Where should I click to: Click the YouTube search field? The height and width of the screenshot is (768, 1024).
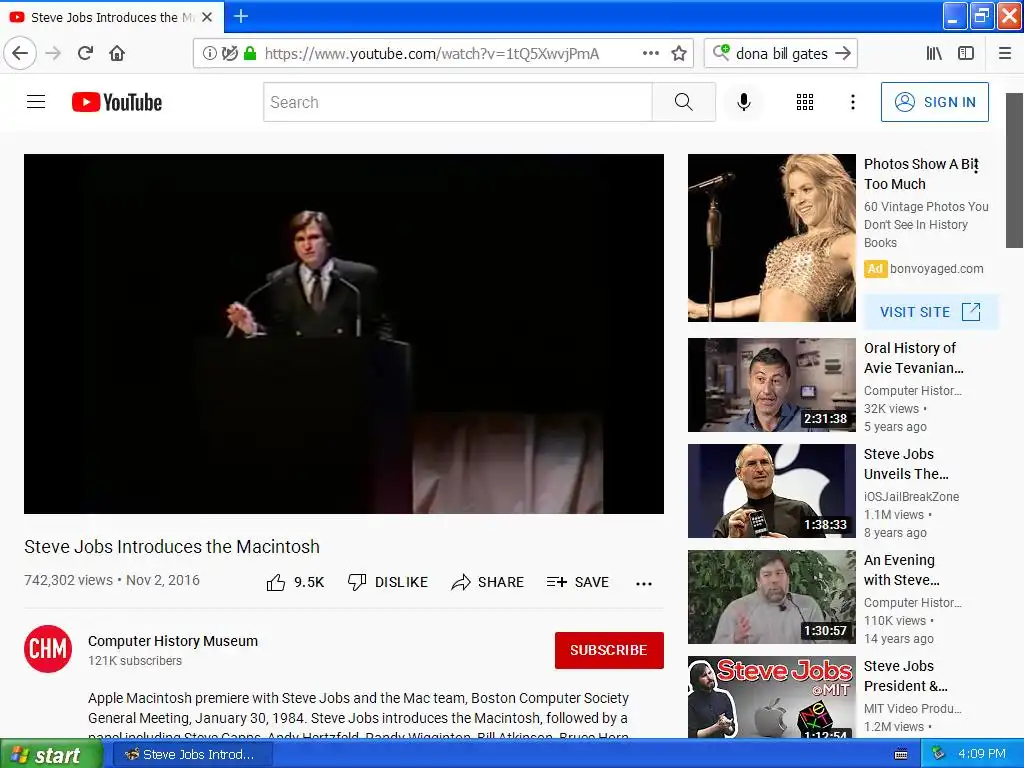(458, 102)
